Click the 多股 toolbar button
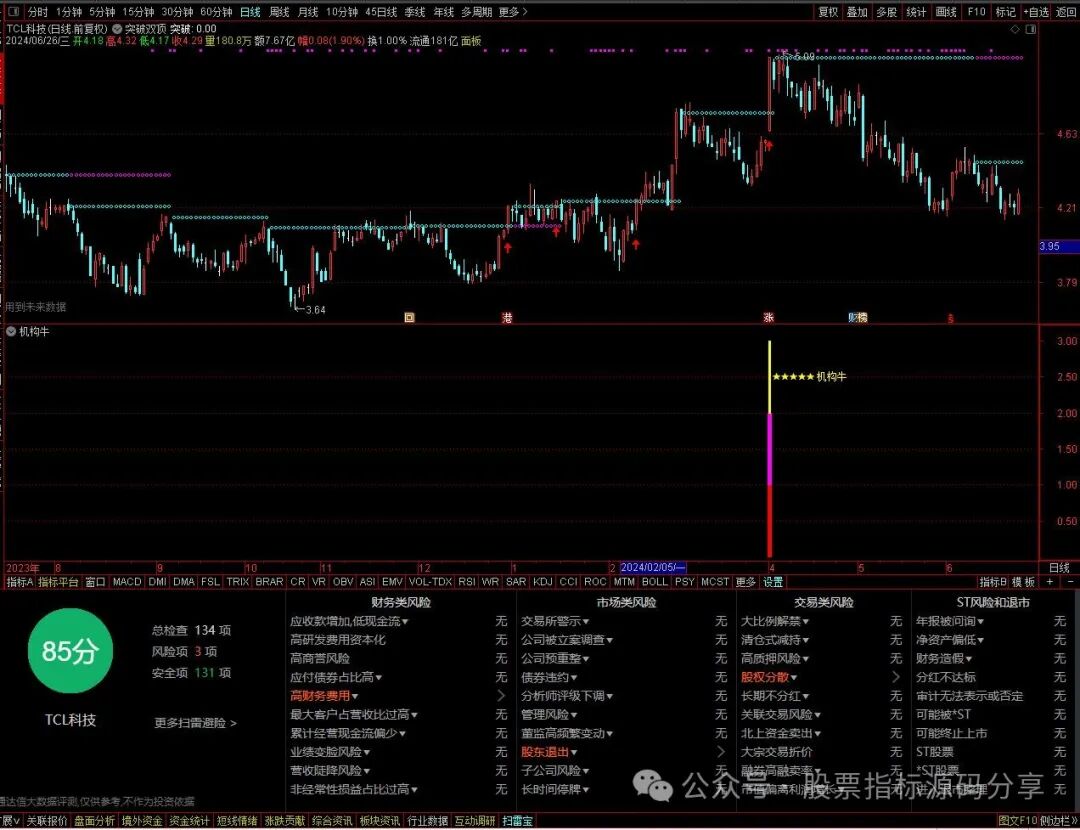The image size is (1080, 830). point(886,12)
